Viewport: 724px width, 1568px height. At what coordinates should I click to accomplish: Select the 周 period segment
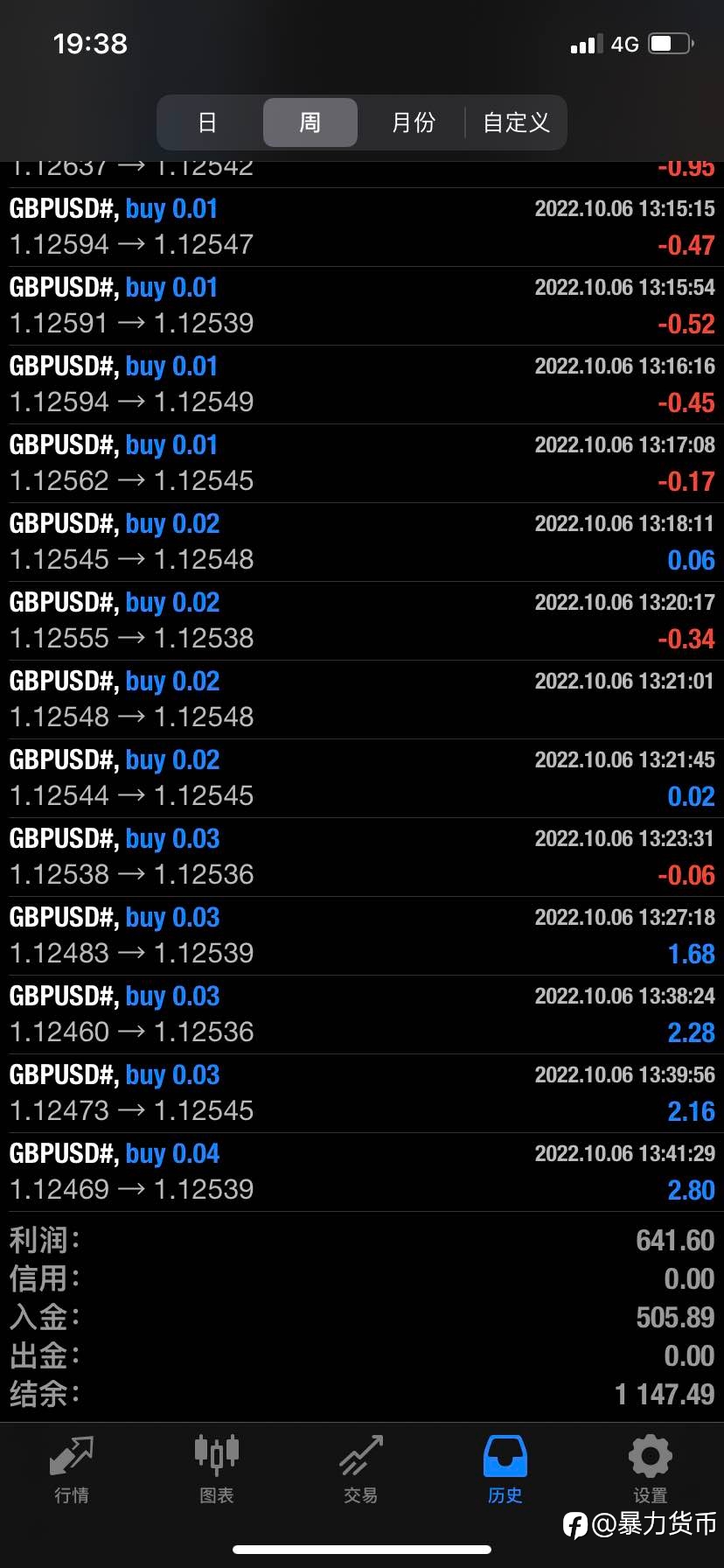(x=310, y=122)
